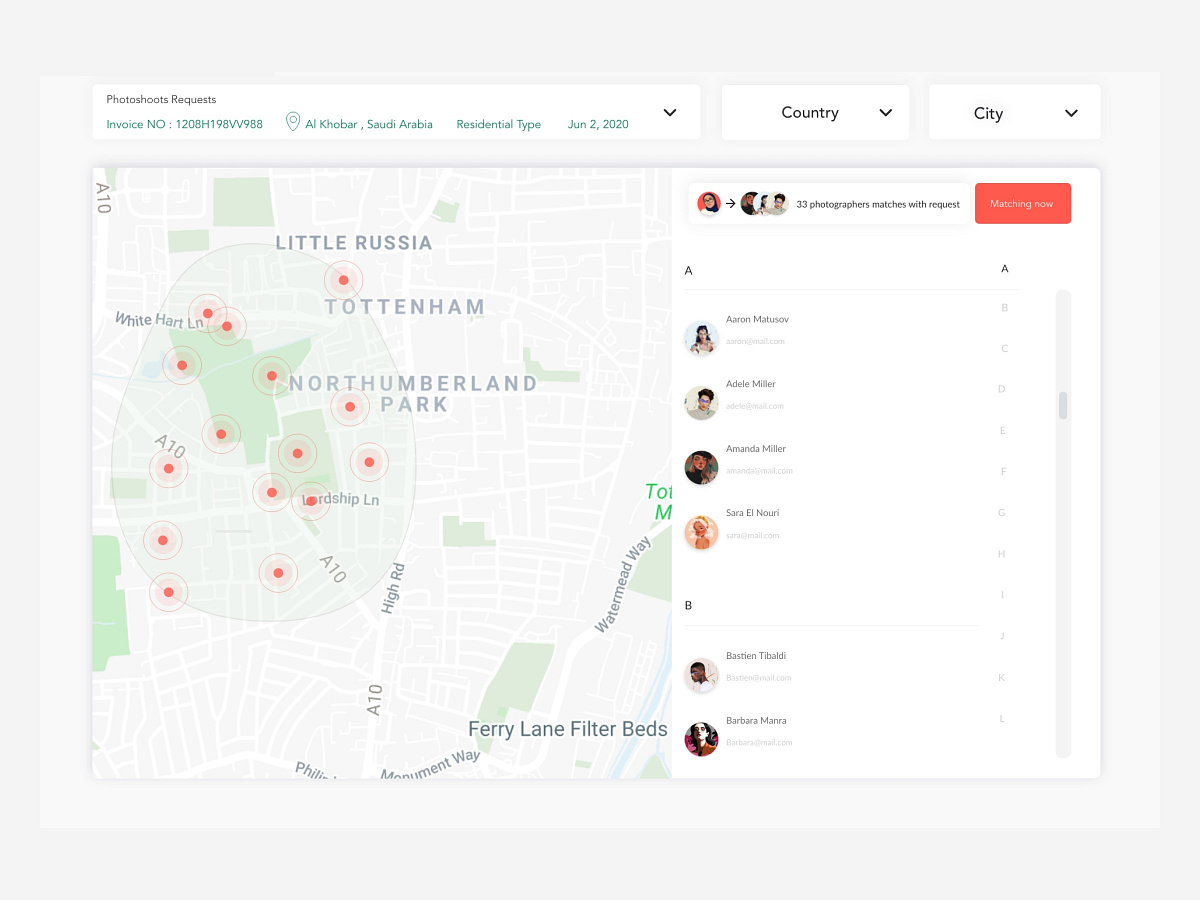Jump to letter G in the alphabet index

1001,512
